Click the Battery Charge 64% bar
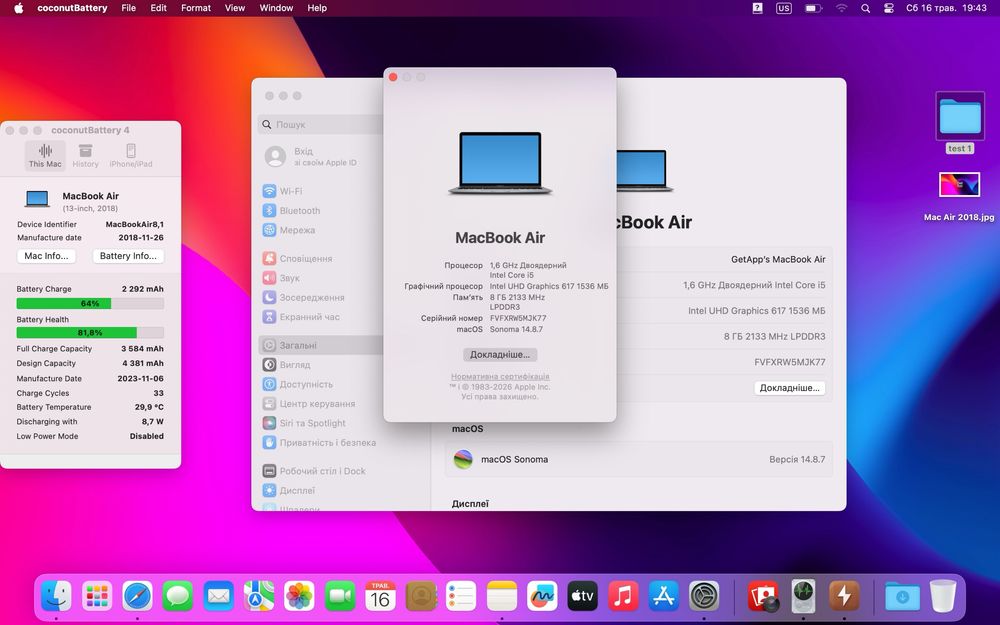The image size is (1000, 625). click(x=90, y=304)
